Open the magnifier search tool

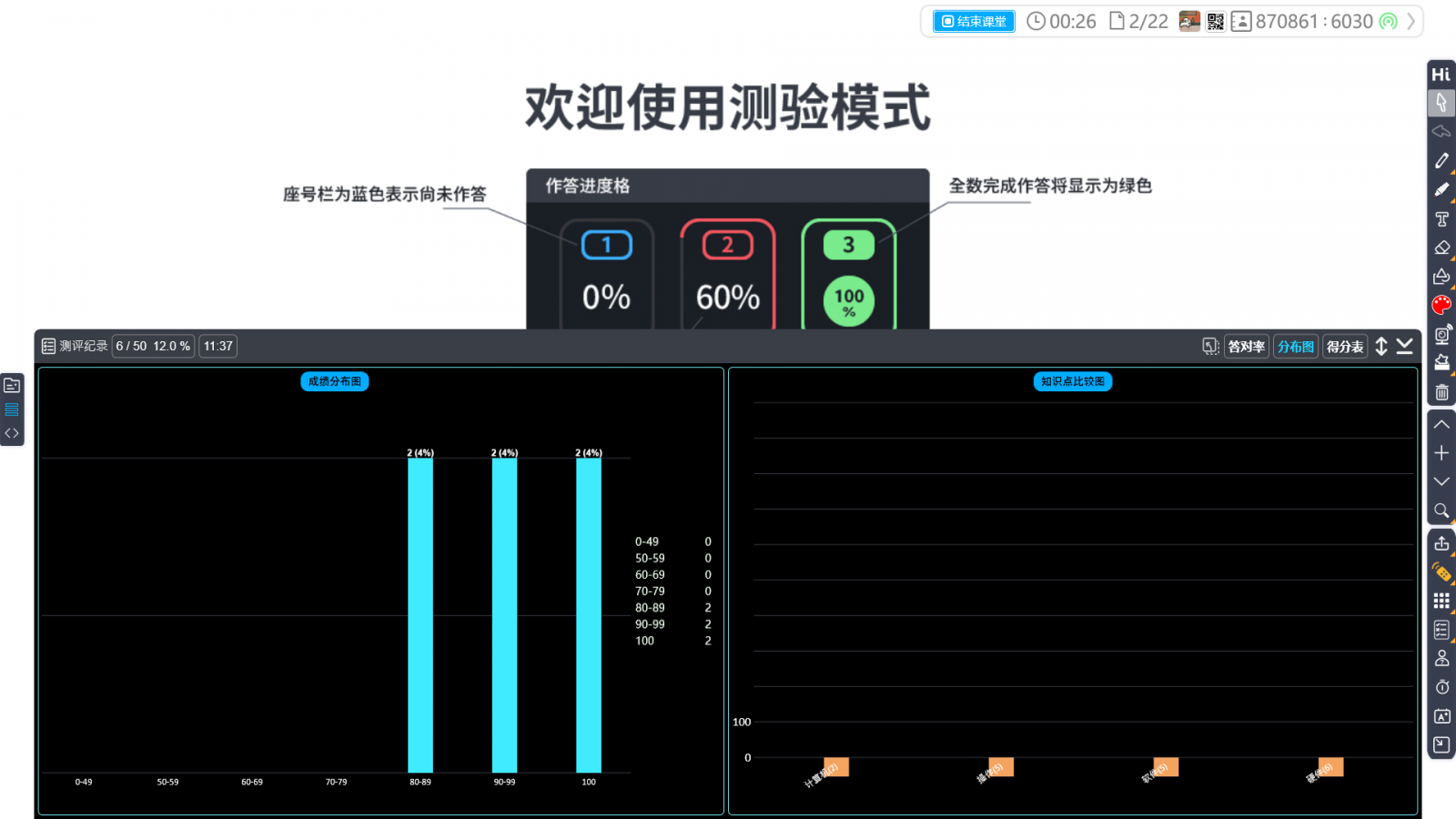point(1441,511)
